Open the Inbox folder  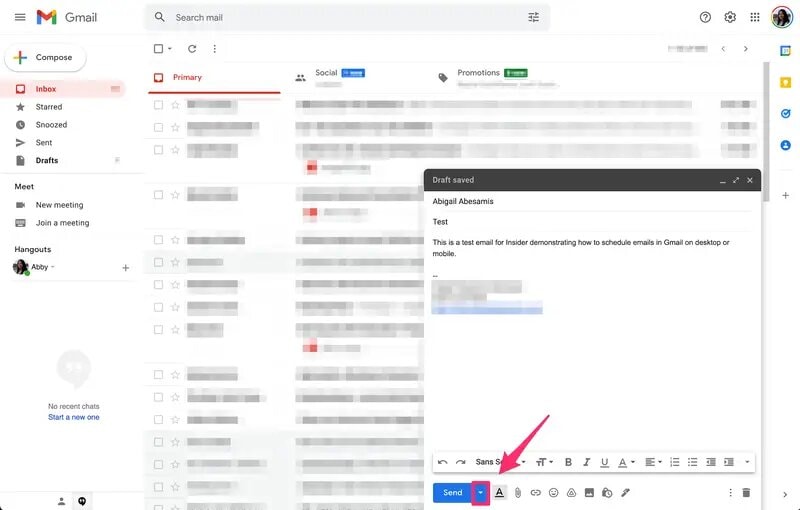point(62,89)
